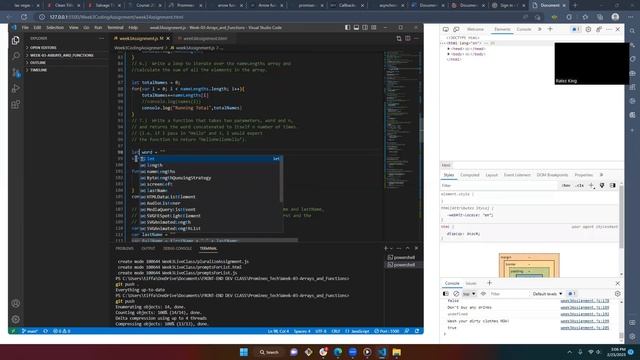Open Customize Layout icon in VS Code title bar
The image size is (640, 360).
[x=374, y=27]
